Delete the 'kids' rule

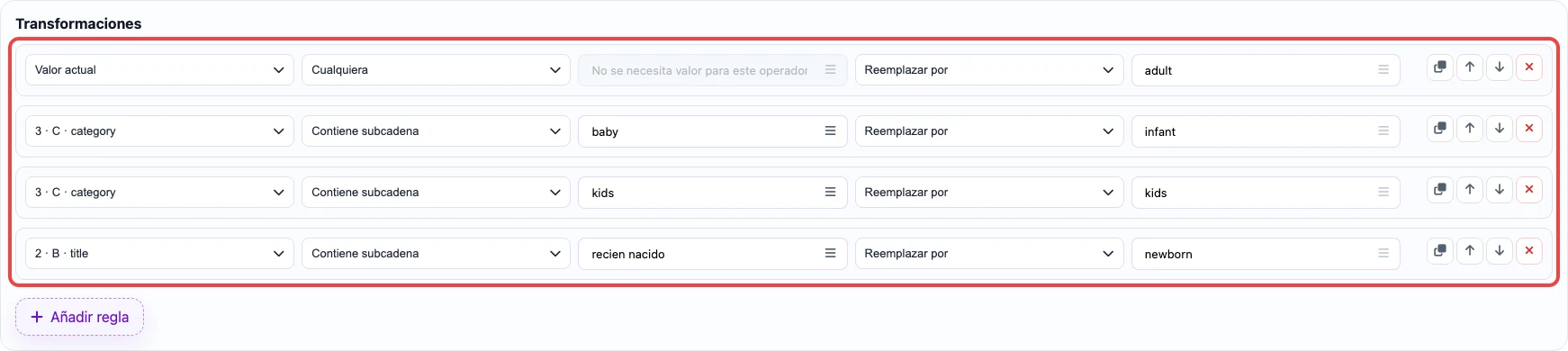[1529, 190]
